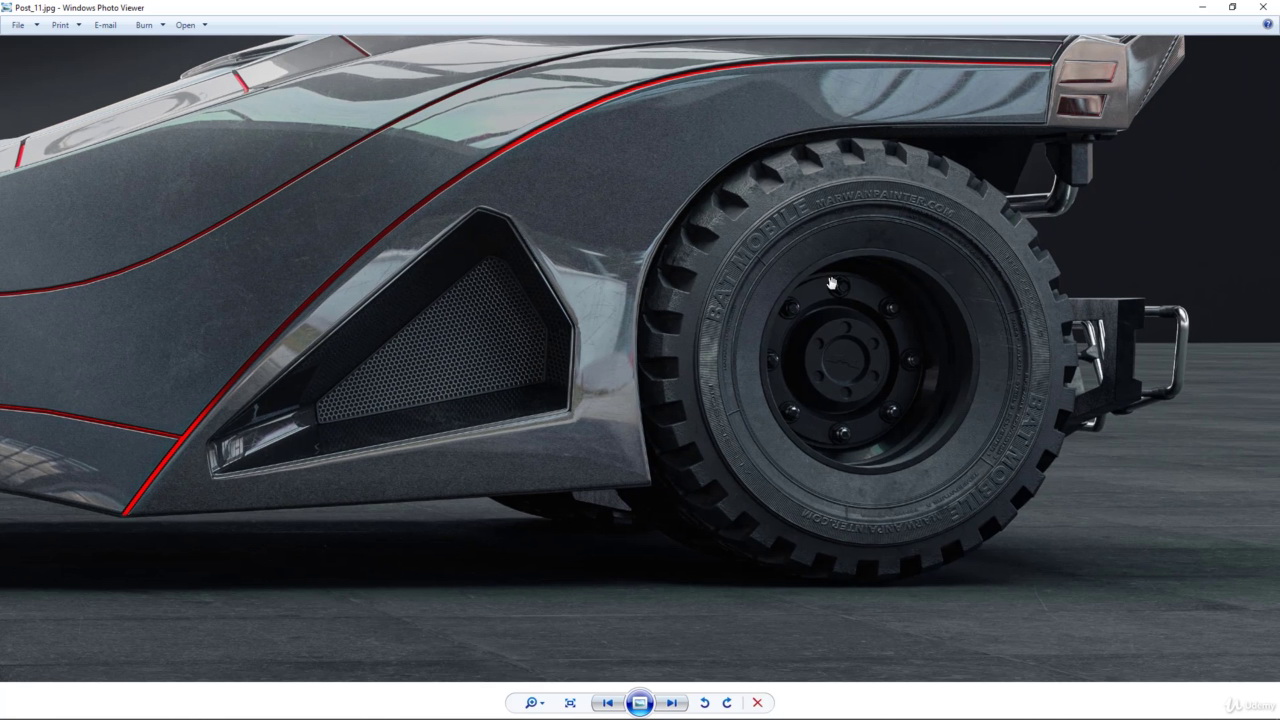This screenshot has height=720, width=1280.
Task: Delete the current photo with red X
Action: coord(757,703)
